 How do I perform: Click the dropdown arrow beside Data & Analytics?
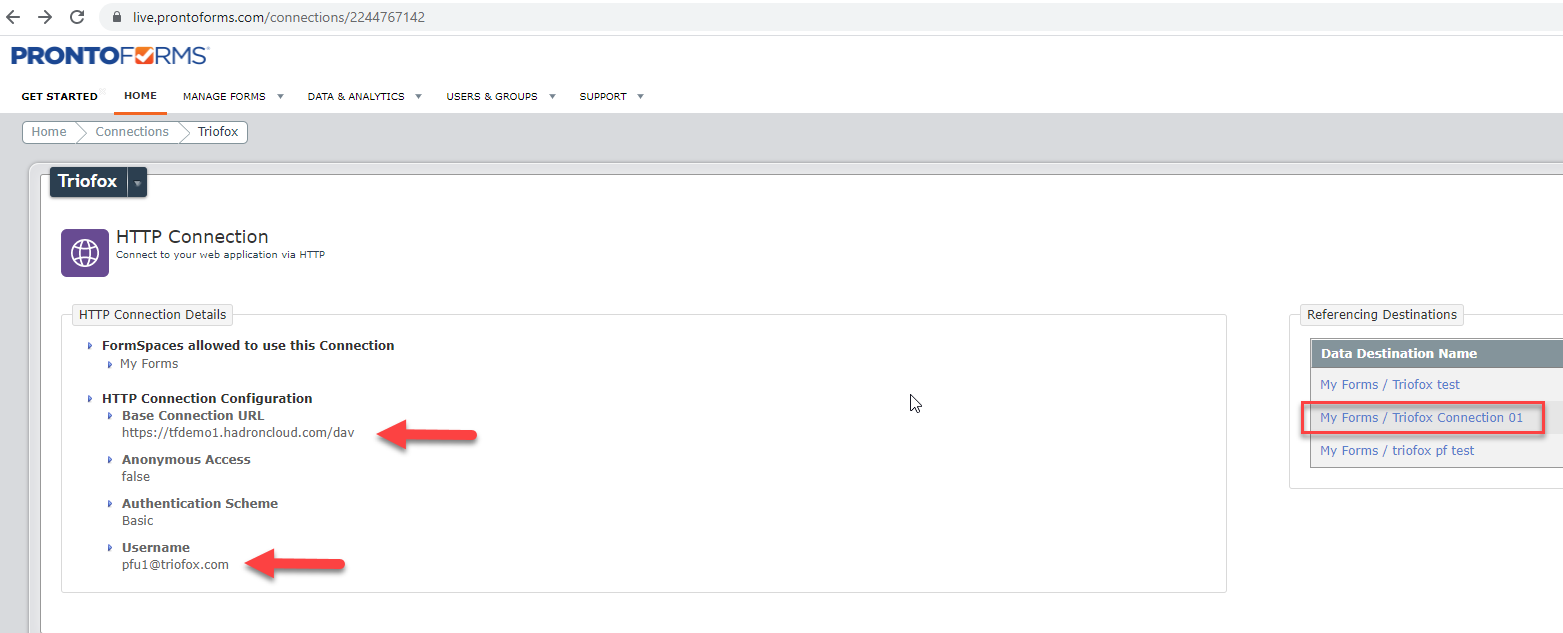coord(418,97)
